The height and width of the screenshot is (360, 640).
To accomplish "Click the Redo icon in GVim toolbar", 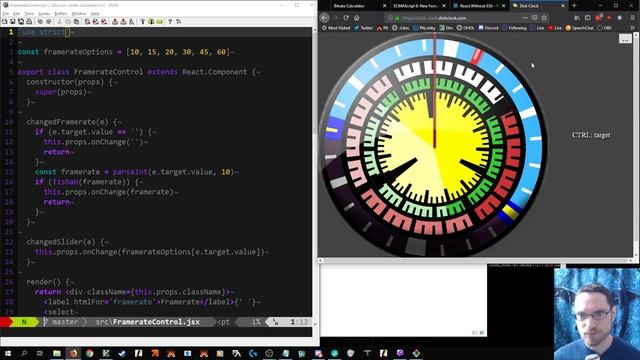I will pyautogui.click(x=49, y=21).
